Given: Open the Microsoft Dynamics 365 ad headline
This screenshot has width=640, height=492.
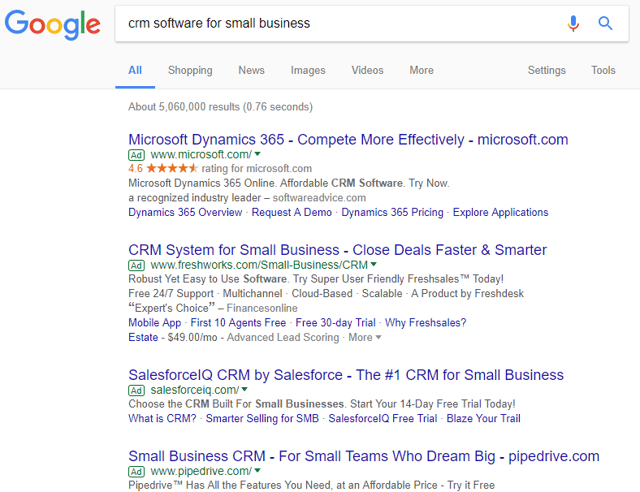Looking at the screenshot, I should click(348, 140).
